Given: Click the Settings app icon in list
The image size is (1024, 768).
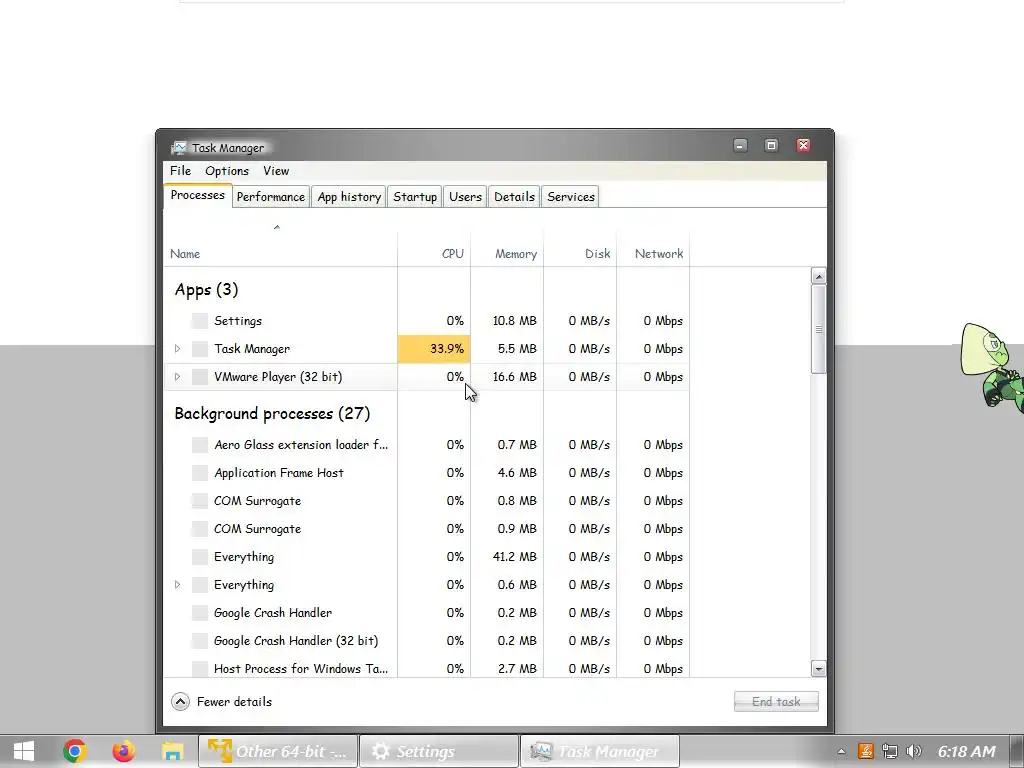Looking at the screenshot, I should (200, 321).
